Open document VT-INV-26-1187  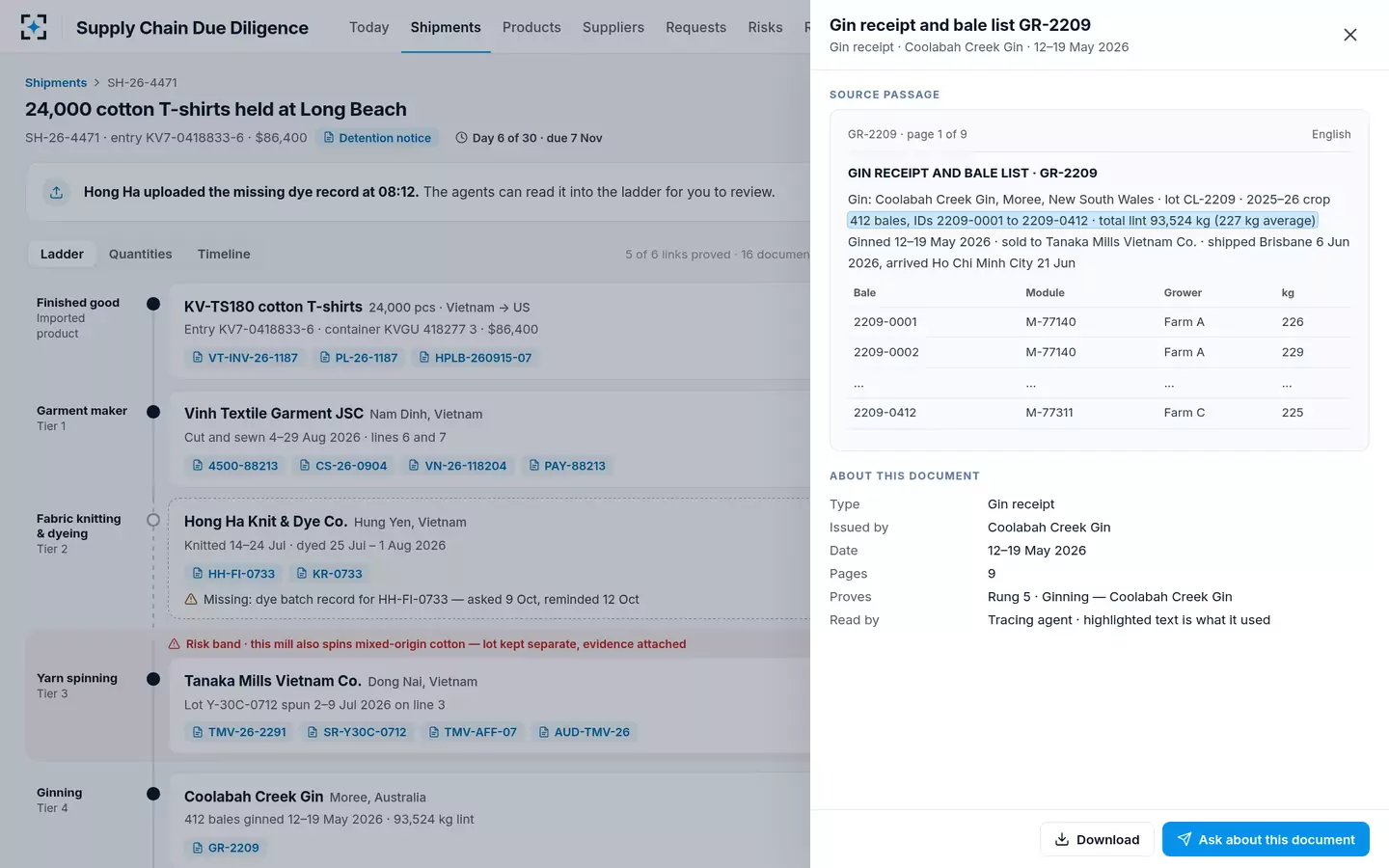245,358
